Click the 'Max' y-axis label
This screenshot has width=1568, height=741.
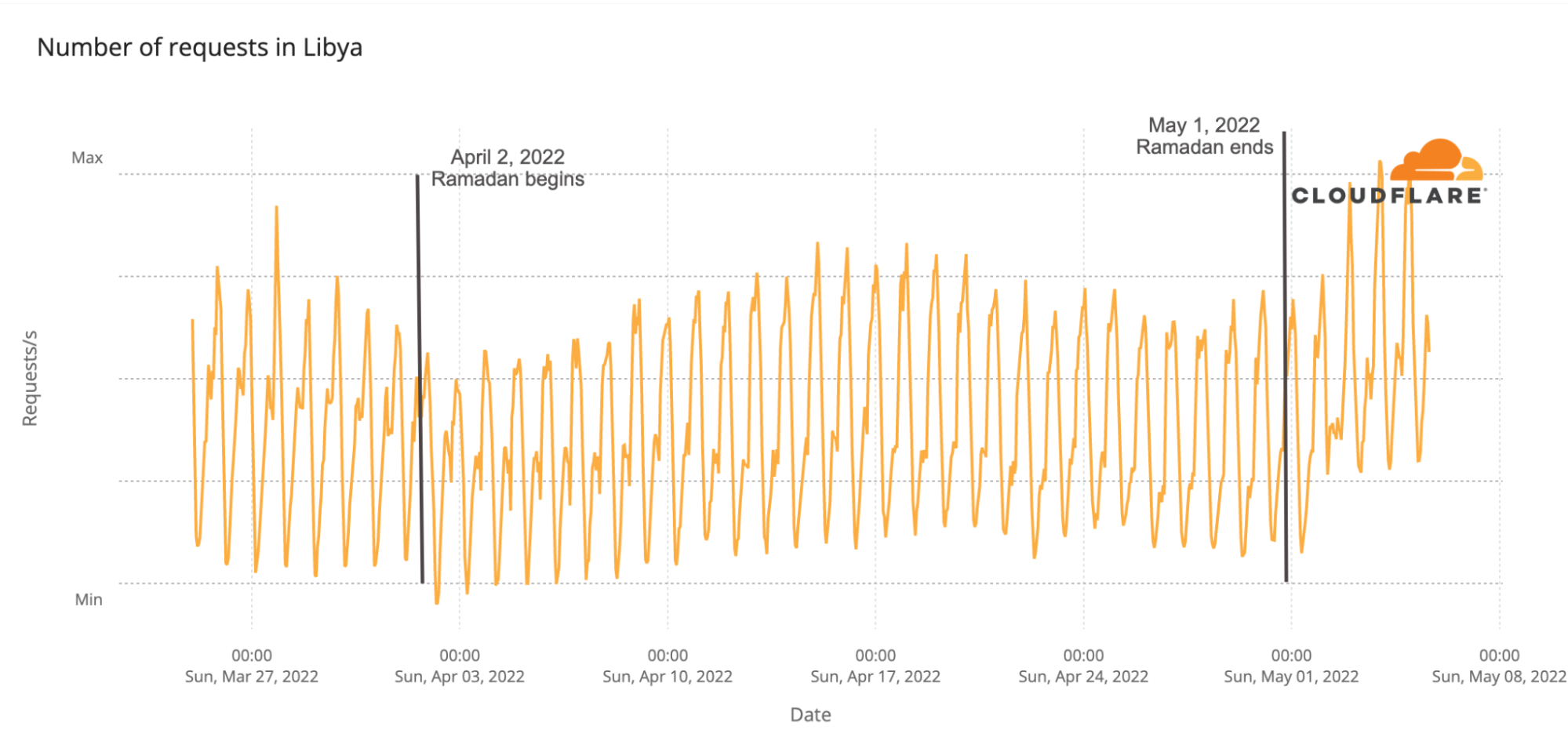87,158
